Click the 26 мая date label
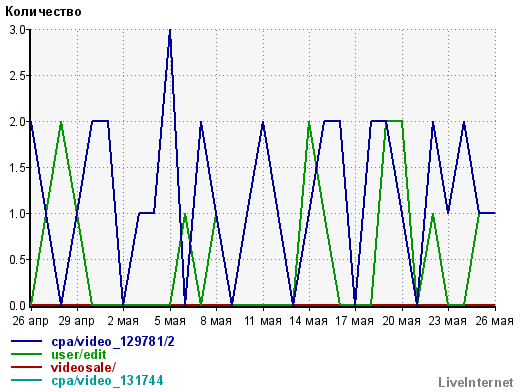The height and width of the screenshot is (392, 520). pyautogui.click(x=494, y=321)
